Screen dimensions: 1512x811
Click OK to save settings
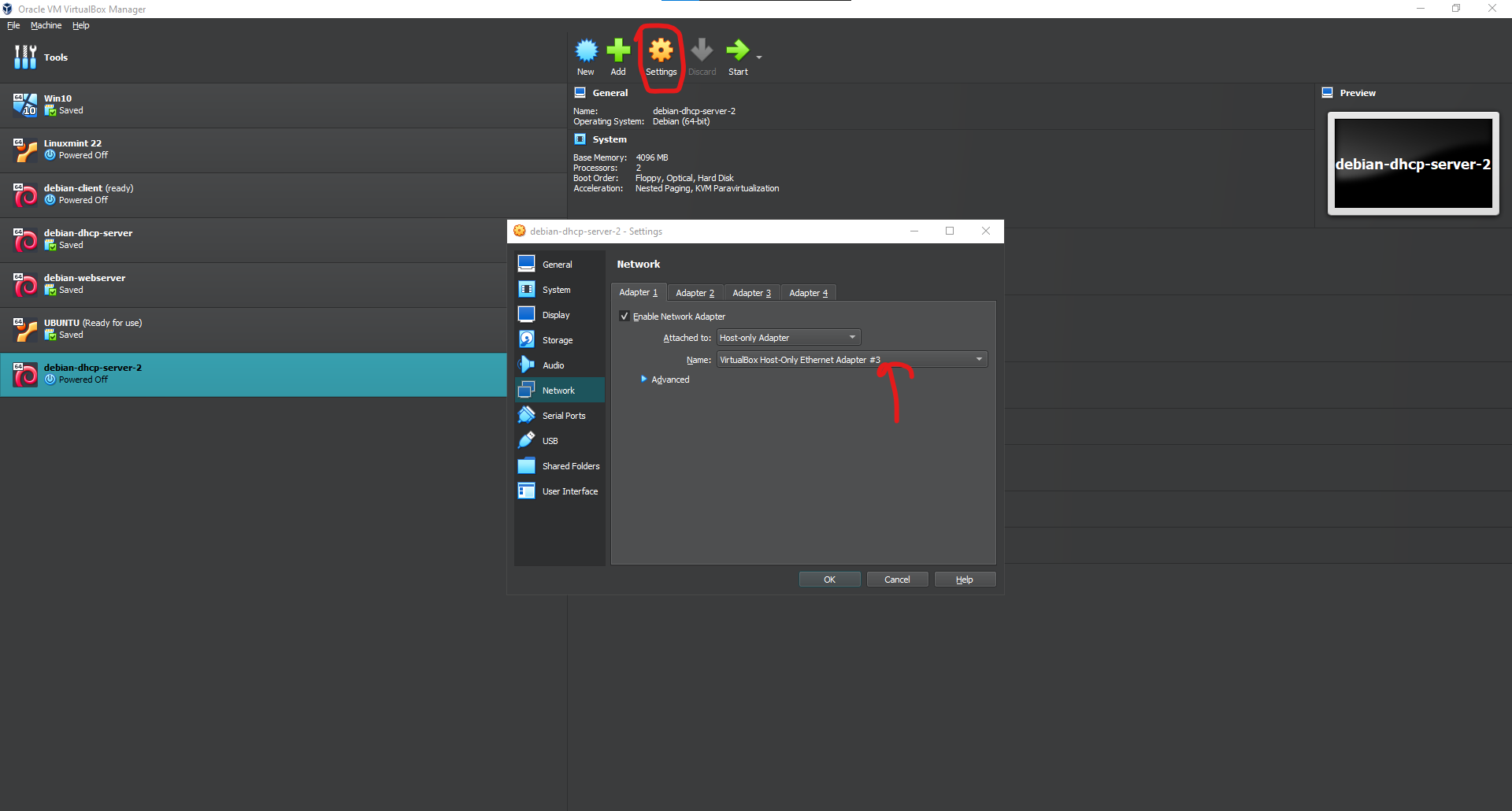(829, 580)
